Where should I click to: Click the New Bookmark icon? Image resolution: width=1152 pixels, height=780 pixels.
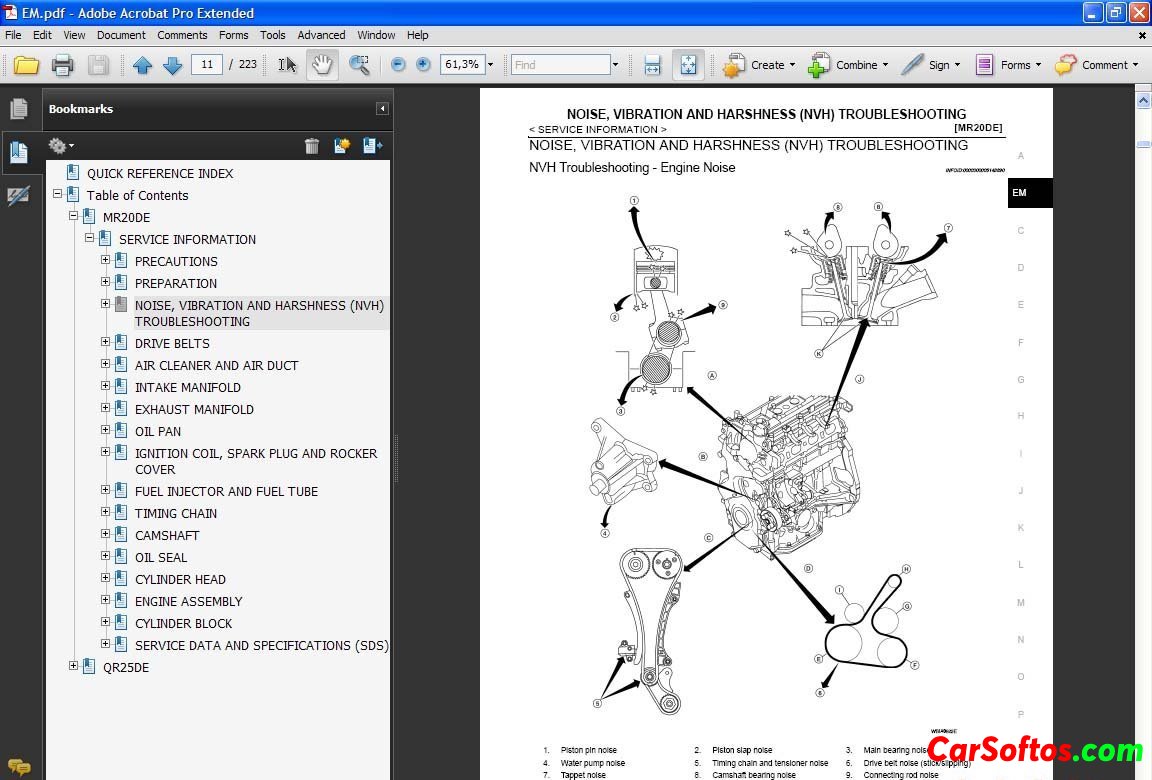tap(342, 146)
